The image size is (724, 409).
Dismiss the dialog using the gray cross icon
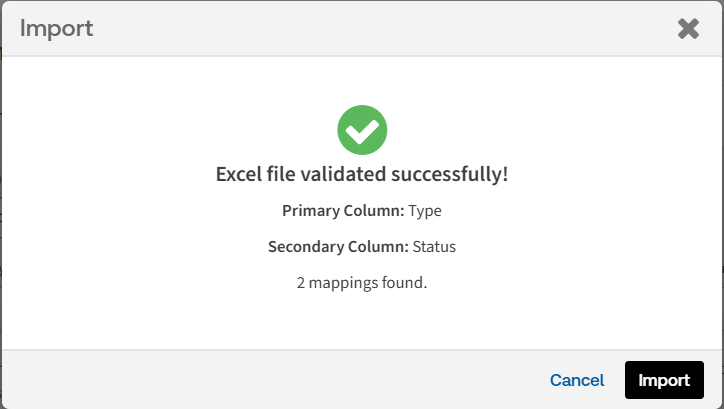tap(688, 28)
